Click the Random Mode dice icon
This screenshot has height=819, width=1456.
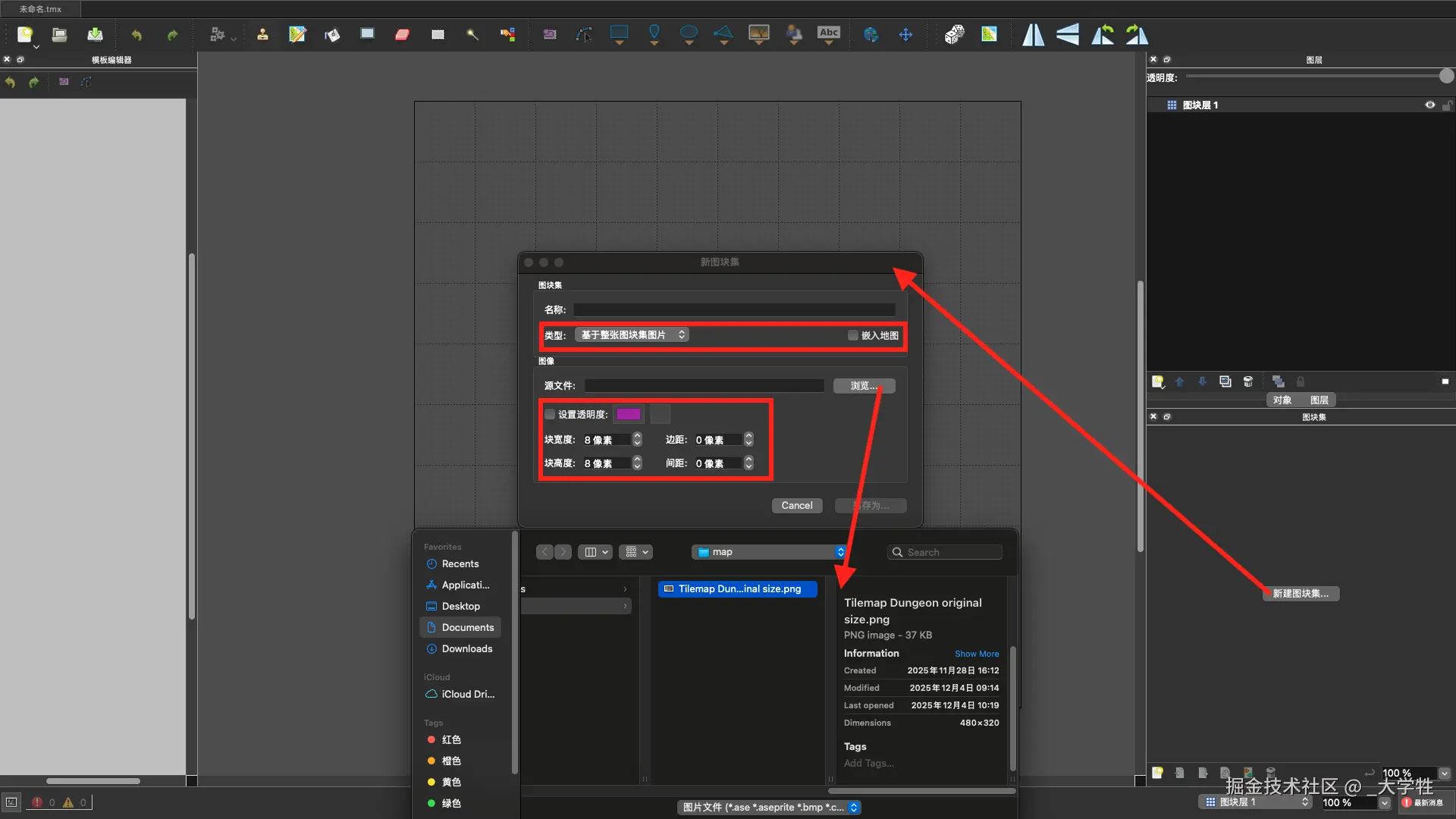(x=954, y=34)
